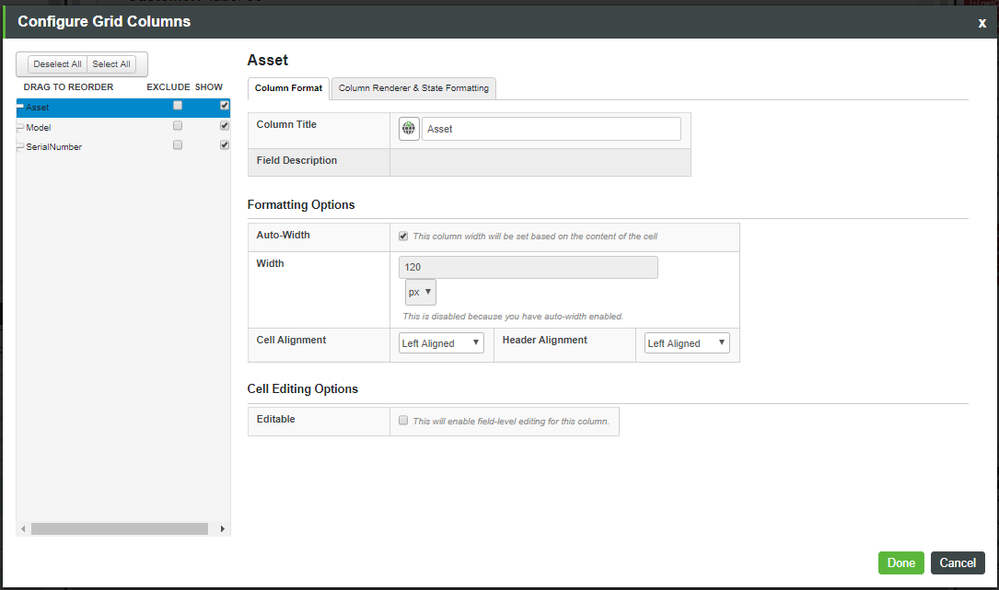The image size is (999, 590).
Task: Select the Model row in the column list
Action: 60,127
